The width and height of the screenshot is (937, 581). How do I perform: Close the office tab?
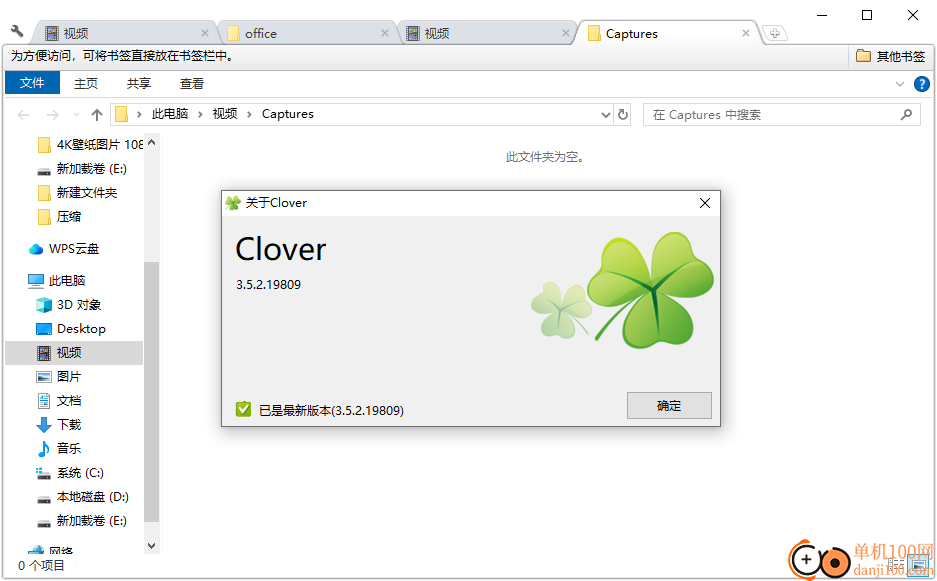385,33
